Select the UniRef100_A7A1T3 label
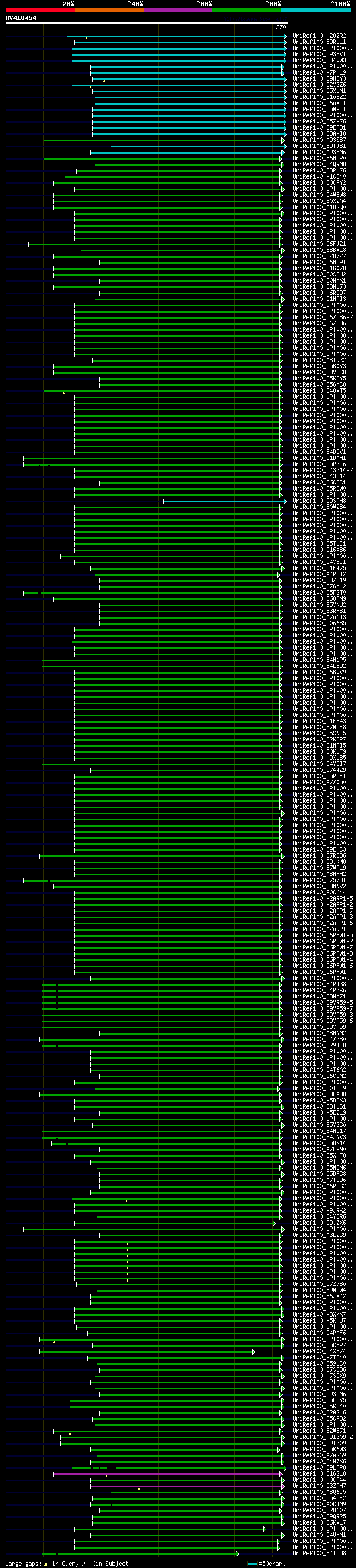 tap(319, 617)
